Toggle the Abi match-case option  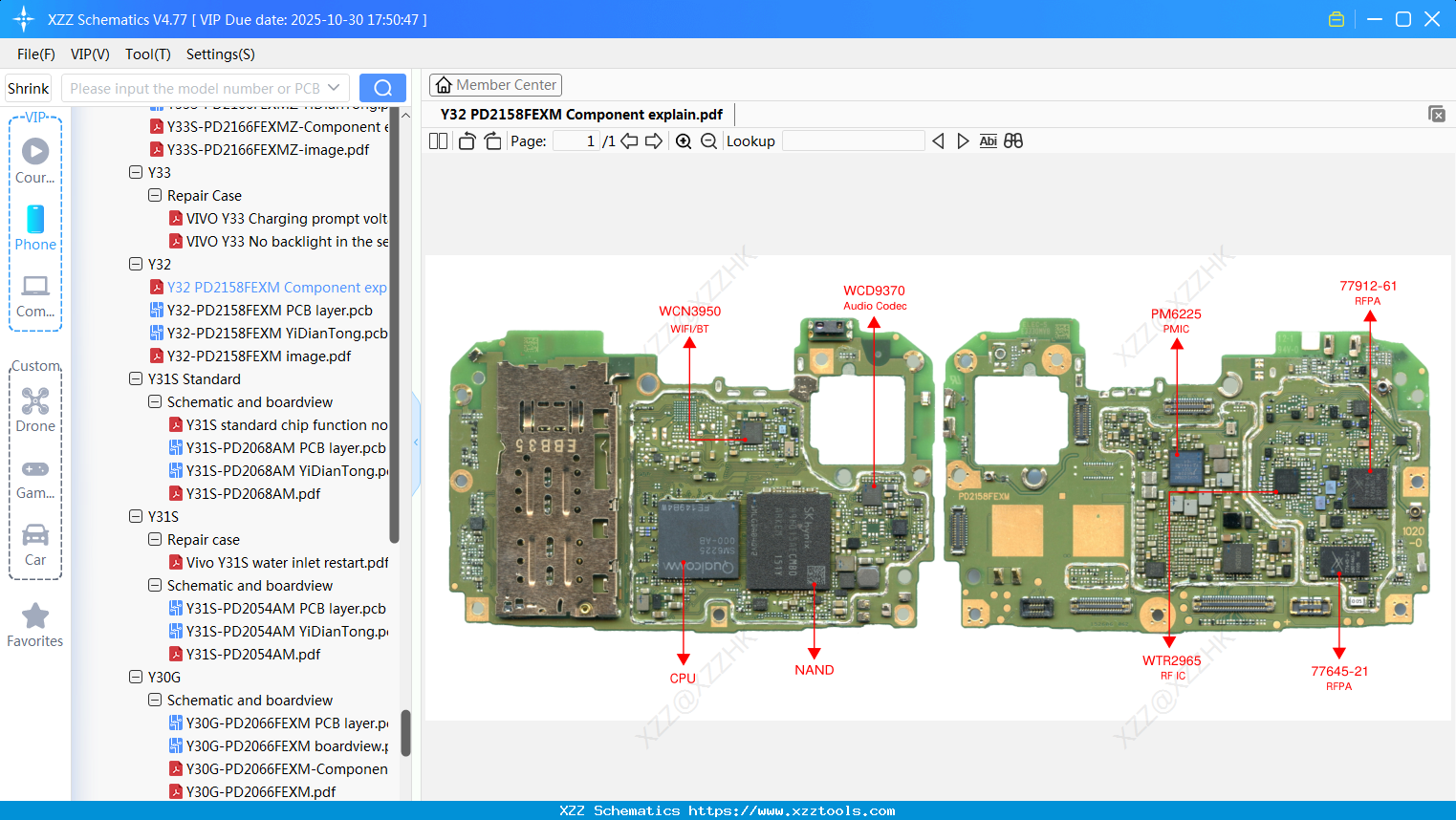[988, 140]
